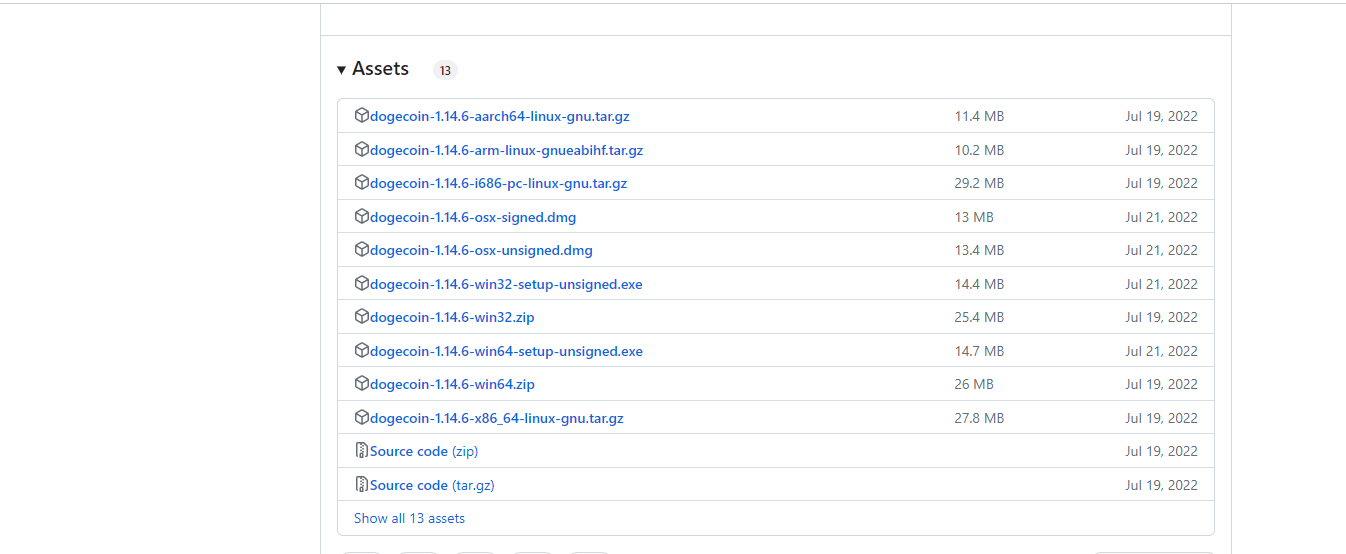Image resolution: width=1346 pixels, height=554 pixels.
Task: Download dogecoin-1.14.6-win64-setup-unsigned.exe
Action: pos(506,351)
